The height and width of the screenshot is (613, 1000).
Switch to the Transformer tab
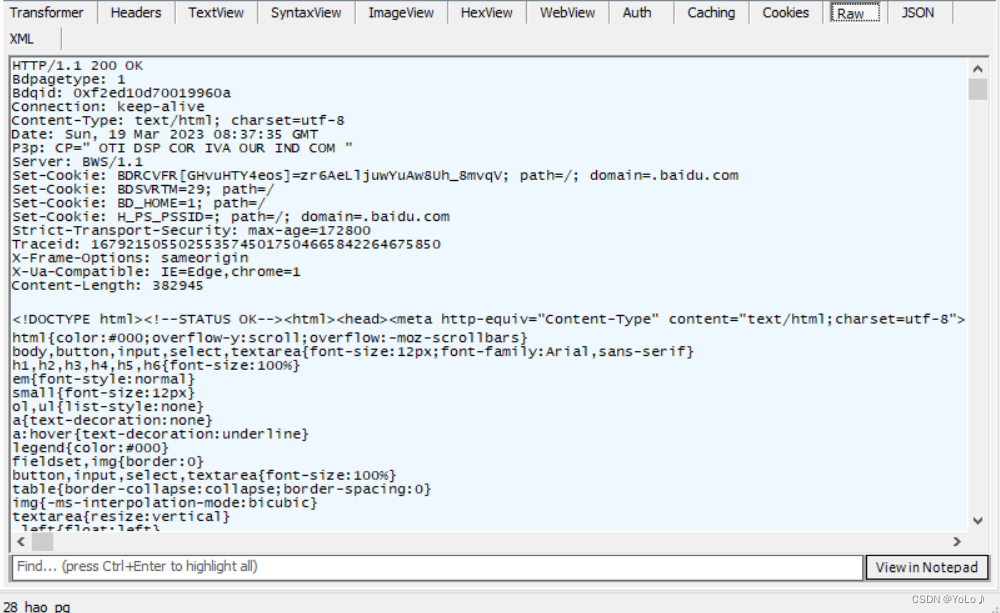coord(49,13)
